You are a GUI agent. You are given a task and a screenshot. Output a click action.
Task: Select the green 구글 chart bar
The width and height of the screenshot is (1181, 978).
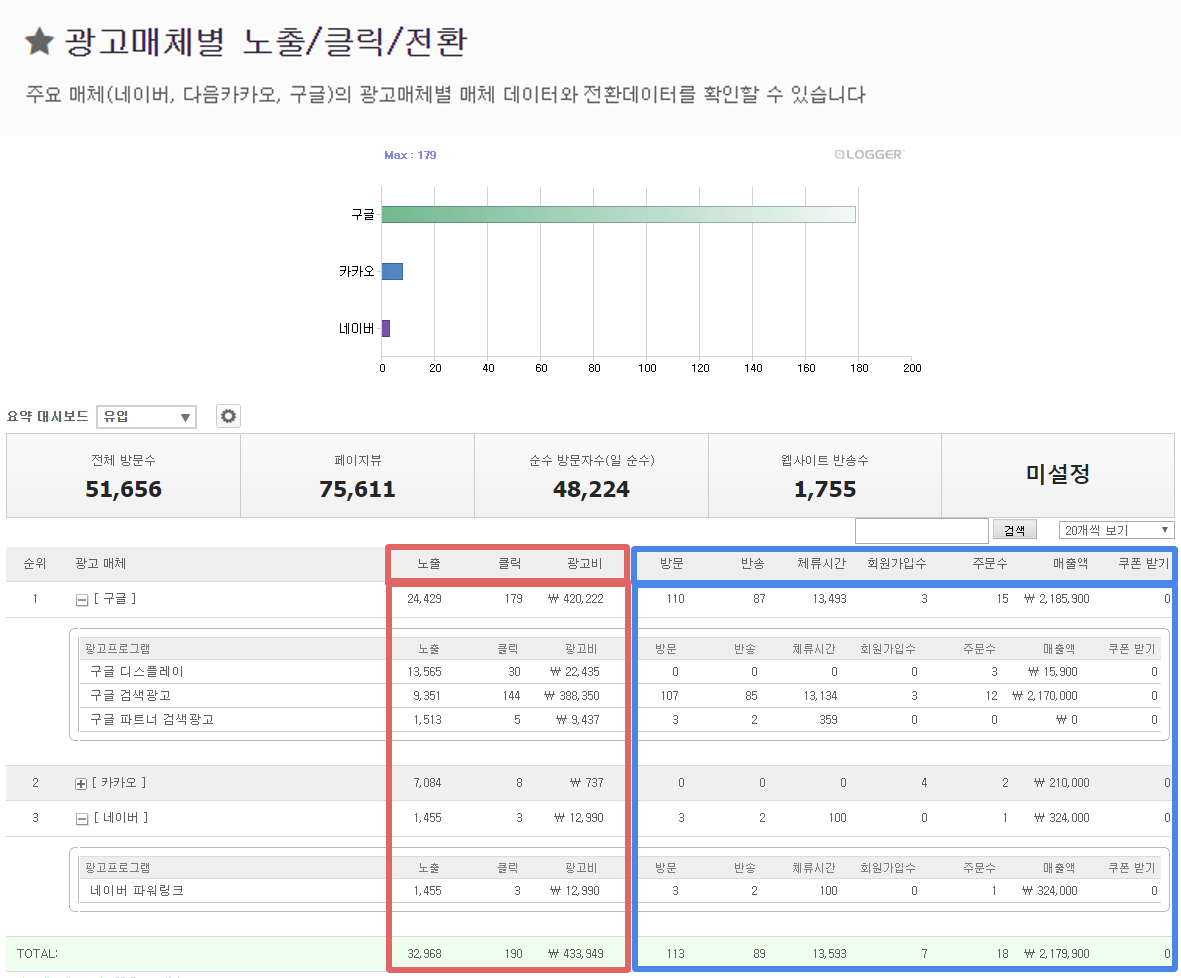[618, 215]
